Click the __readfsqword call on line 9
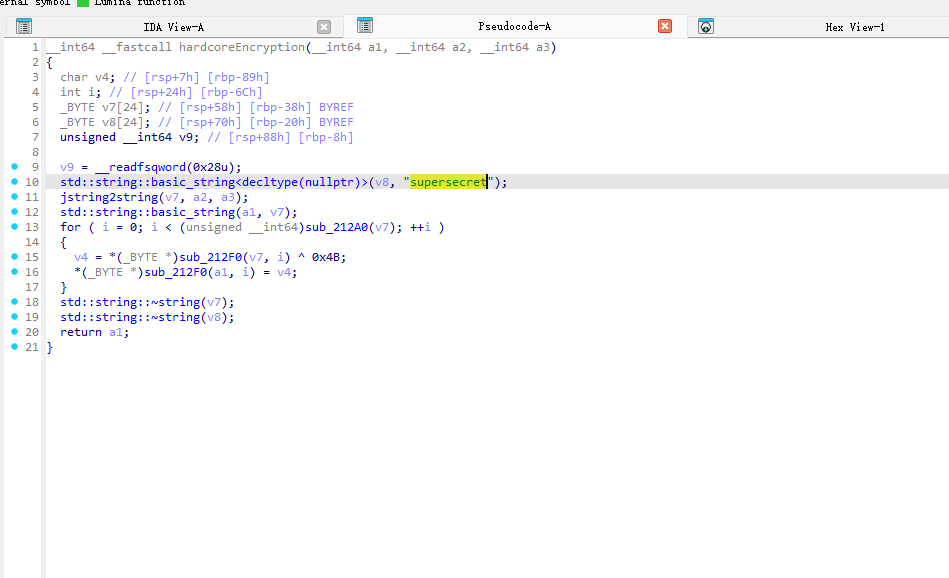949x578 pixels. click(135, 167)
